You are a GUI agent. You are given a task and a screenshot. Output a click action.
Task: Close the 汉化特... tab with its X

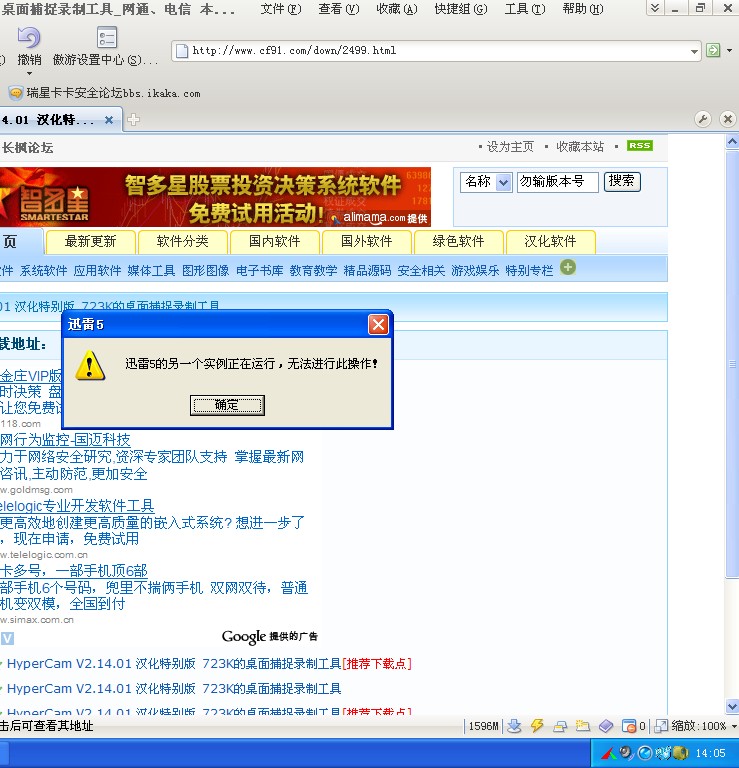click(109, 120)
